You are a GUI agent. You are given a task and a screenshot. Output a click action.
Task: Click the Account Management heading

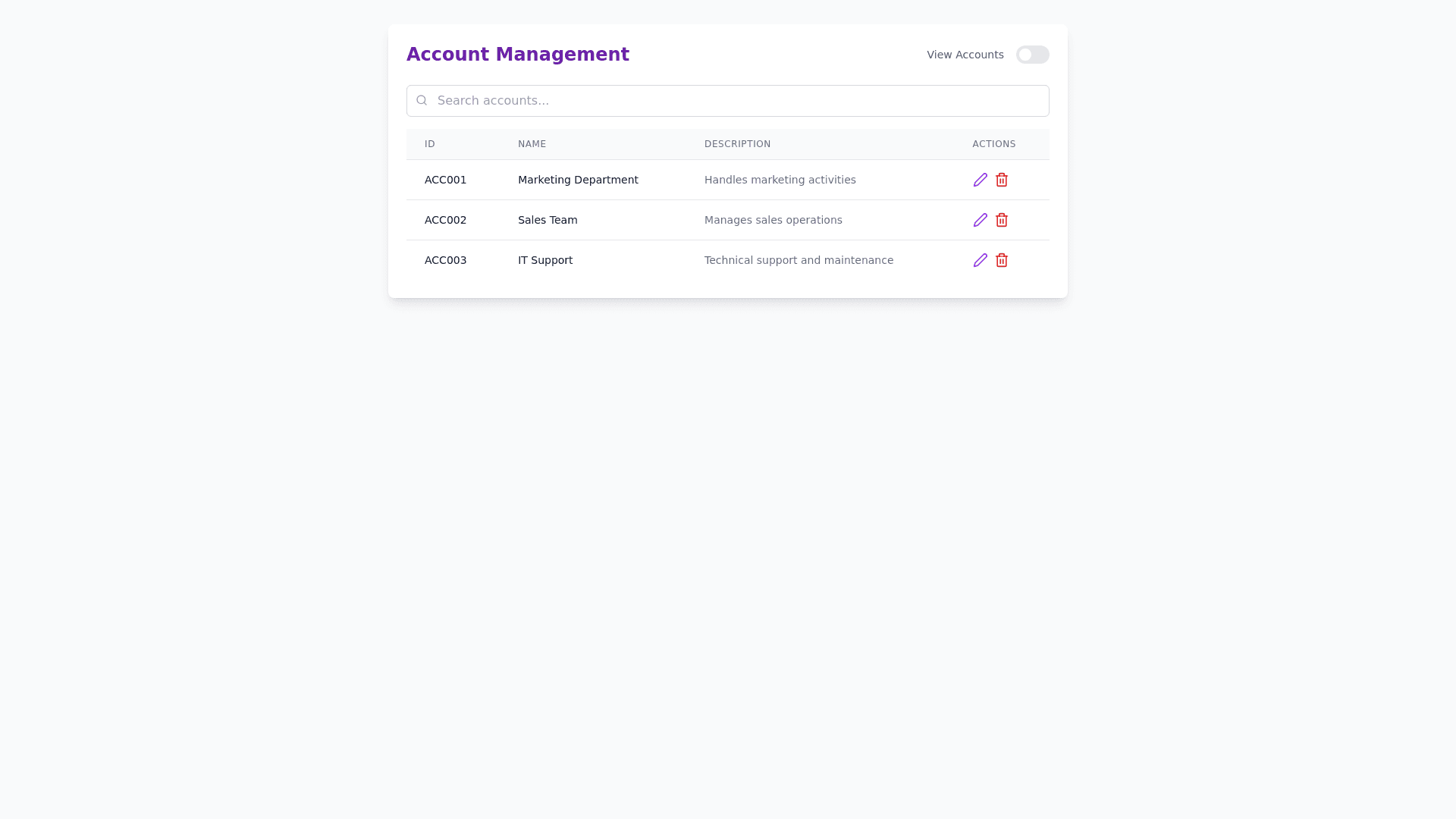tap(518, 55)
